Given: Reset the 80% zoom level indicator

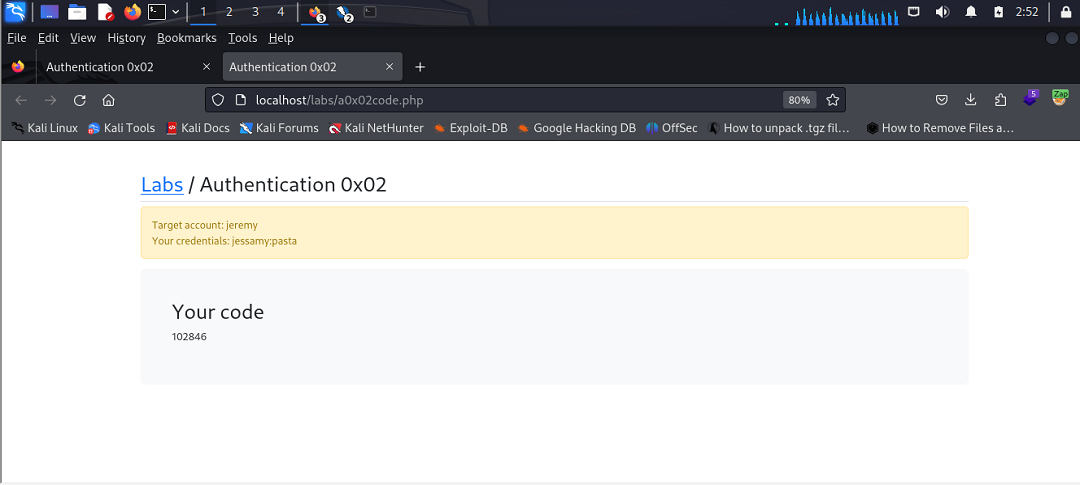Looking at the screenshot, I should [x=799, y=100].
